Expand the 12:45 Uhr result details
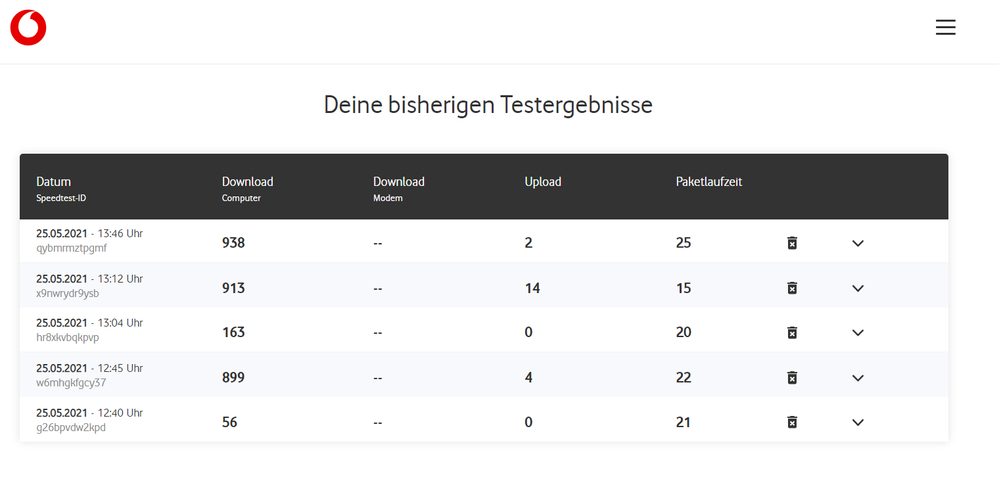The image size is (999, 479). (857, 377)
